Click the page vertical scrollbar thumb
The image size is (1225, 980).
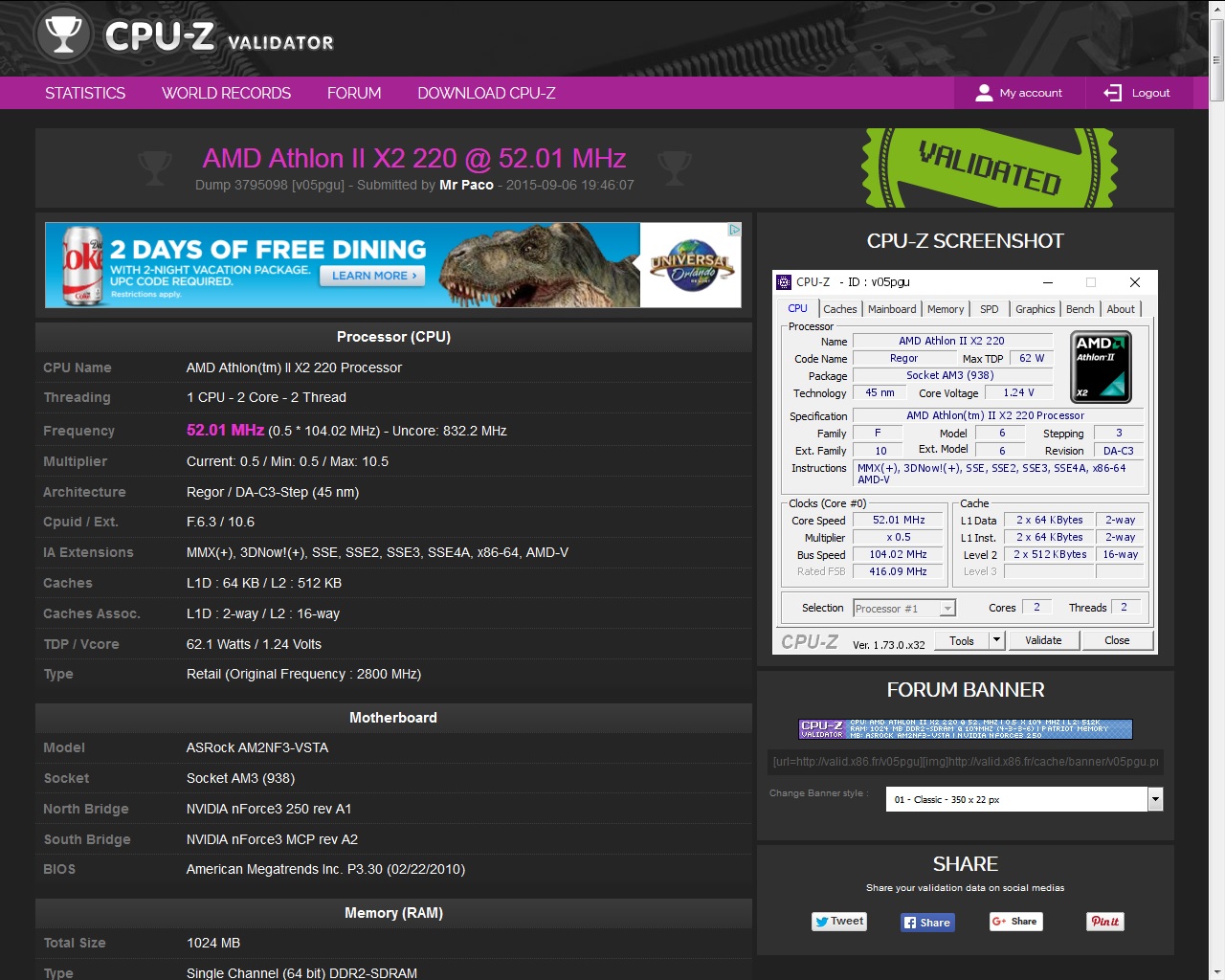coord(1216,59)
